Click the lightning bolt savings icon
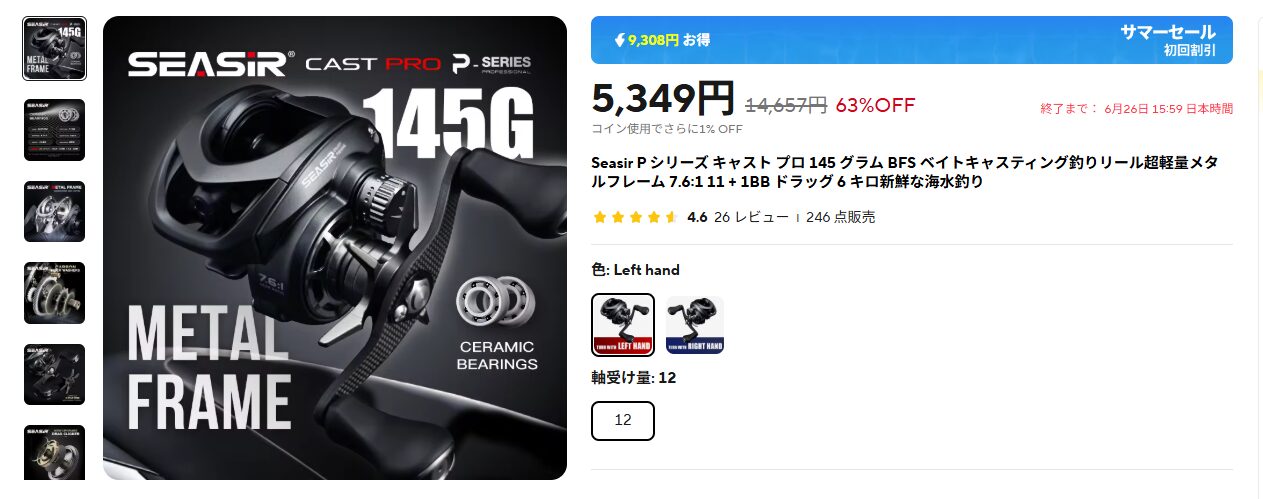This screenshot has width=1263, height=499. (x=620, y=41)
